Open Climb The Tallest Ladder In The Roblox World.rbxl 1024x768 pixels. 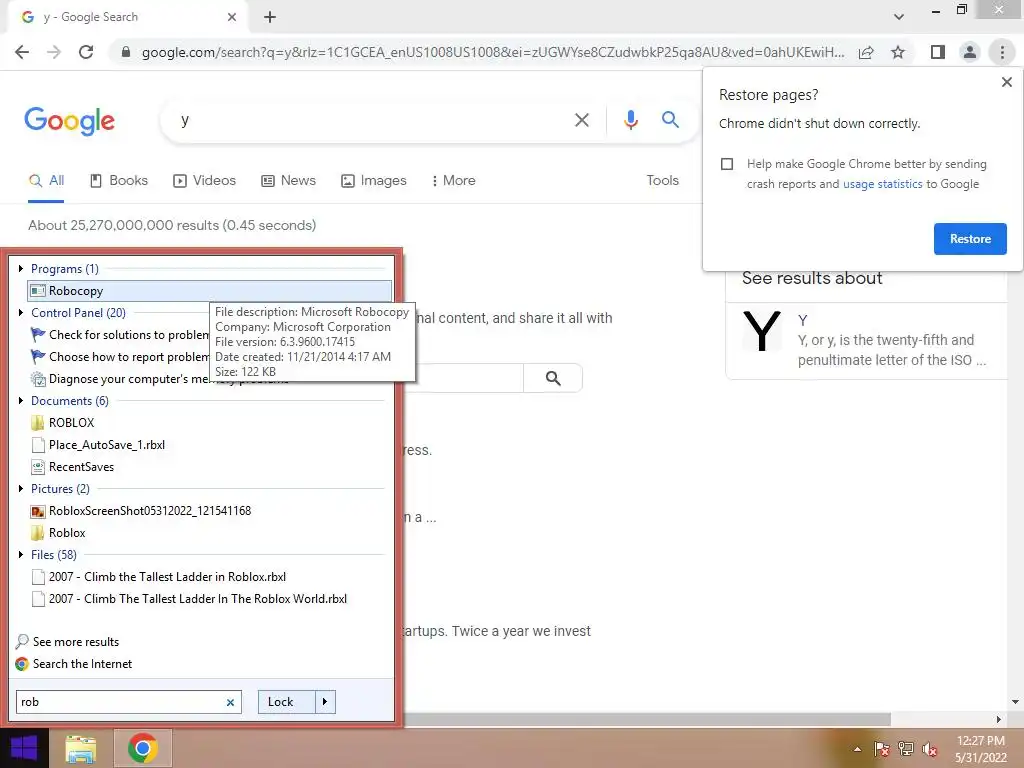tap(189, 599)
